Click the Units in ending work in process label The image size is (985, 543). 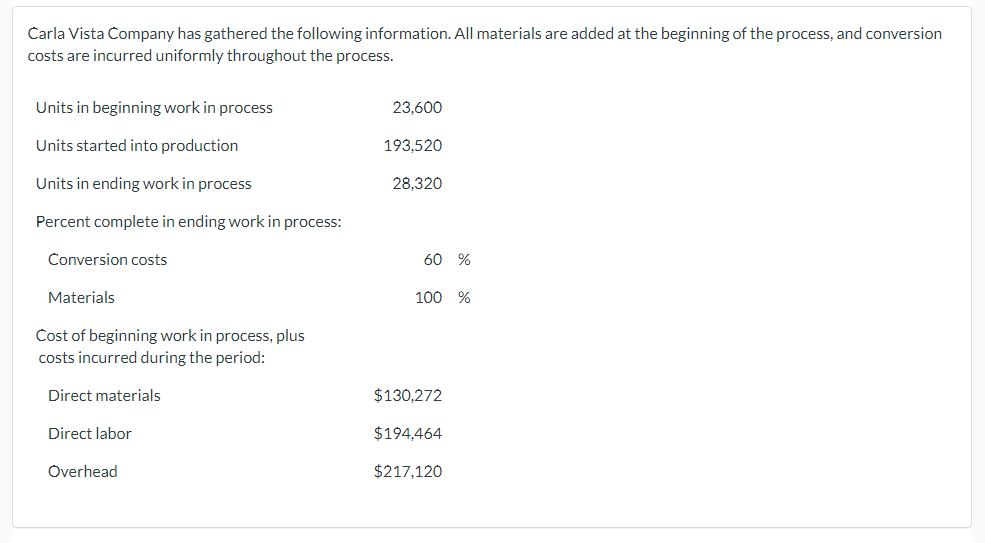144,184
